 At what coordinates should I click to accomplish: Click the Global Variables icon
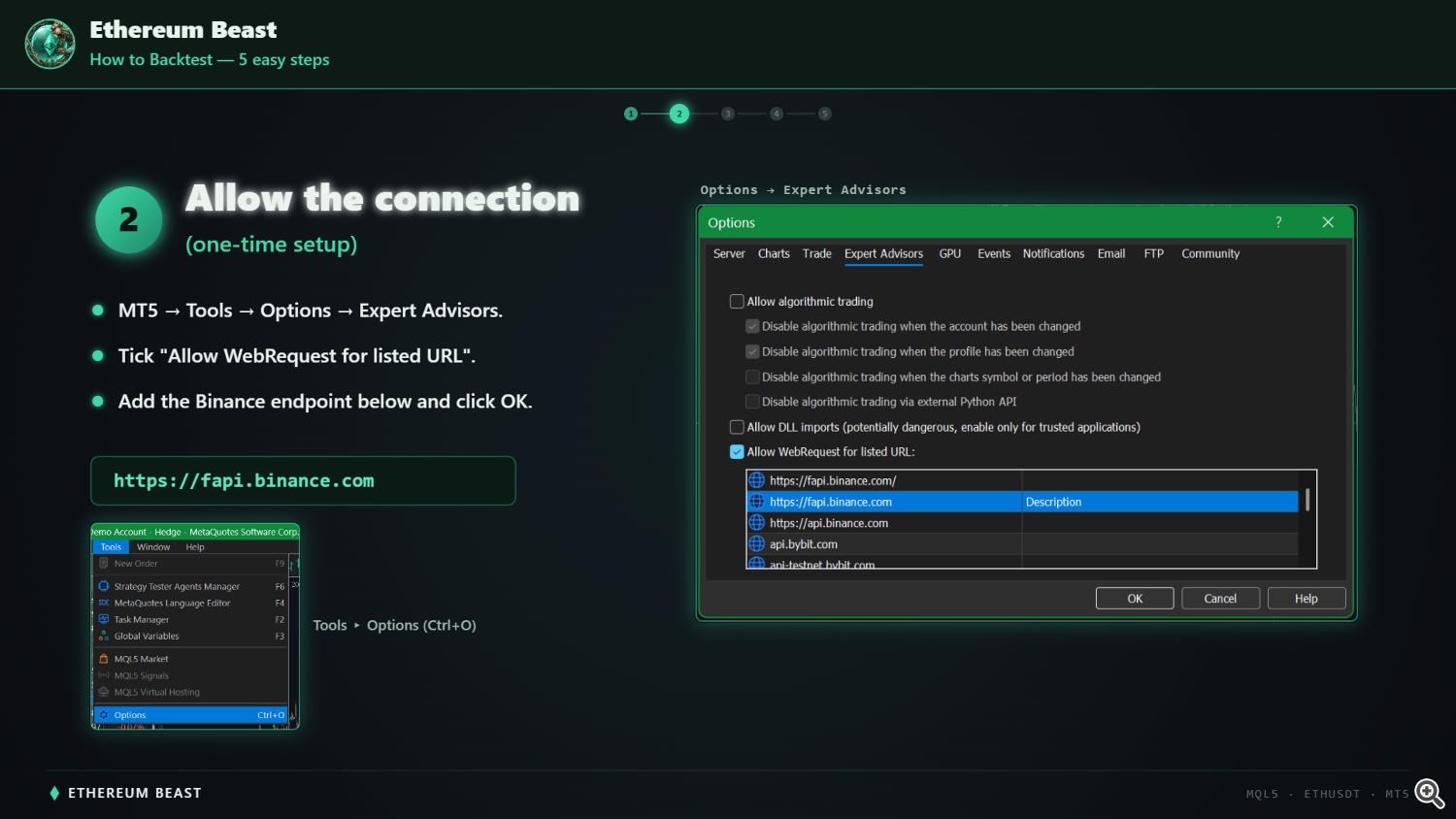(x=104, y=636)
